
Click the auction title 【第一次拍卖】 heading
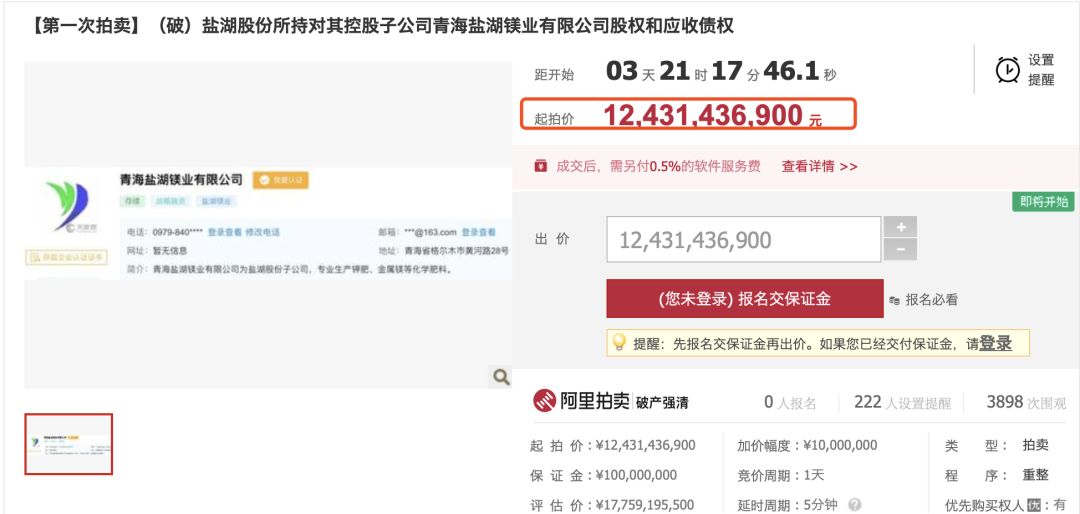point(381,26)
